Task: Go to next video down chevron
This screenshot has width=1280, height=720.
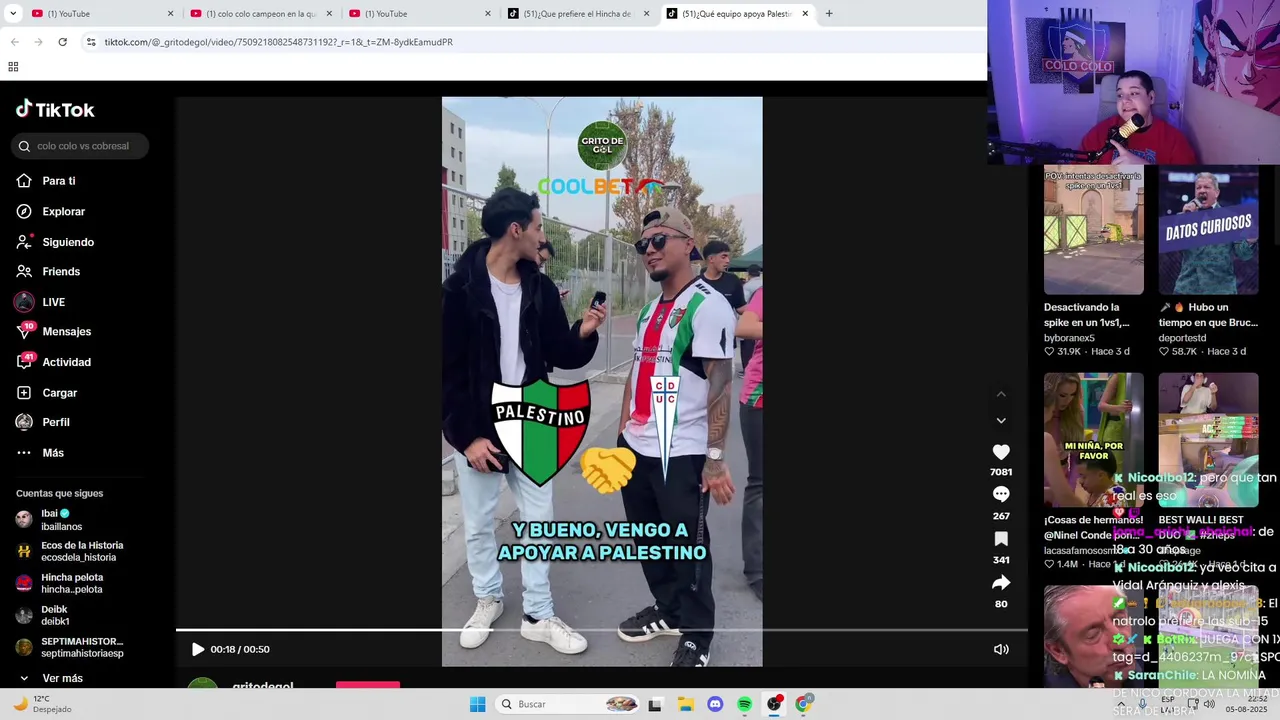Action: click(x=1001, y=421)
